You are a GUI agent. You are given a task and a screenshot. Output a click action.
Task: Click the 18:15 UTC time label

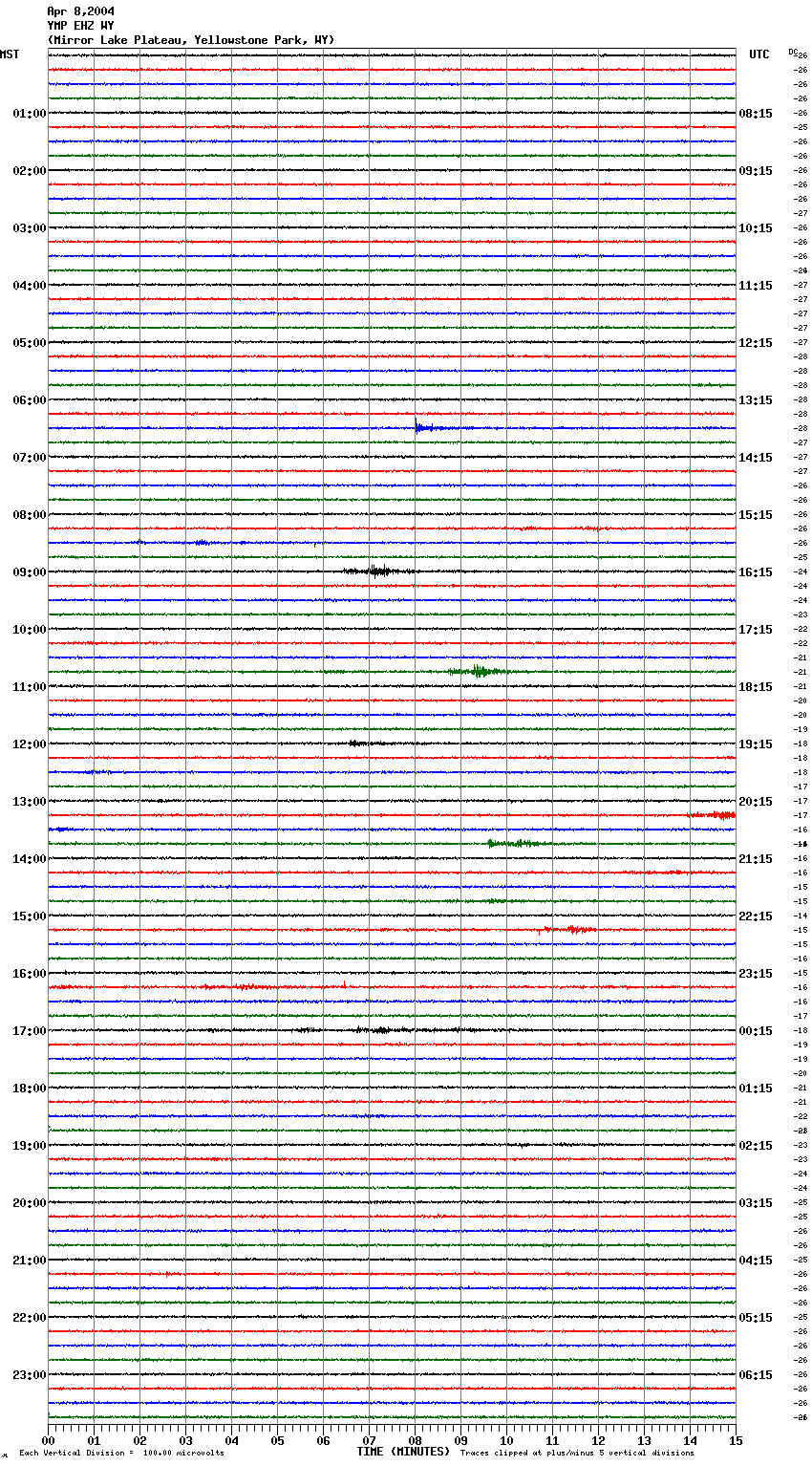coord(756,687)
